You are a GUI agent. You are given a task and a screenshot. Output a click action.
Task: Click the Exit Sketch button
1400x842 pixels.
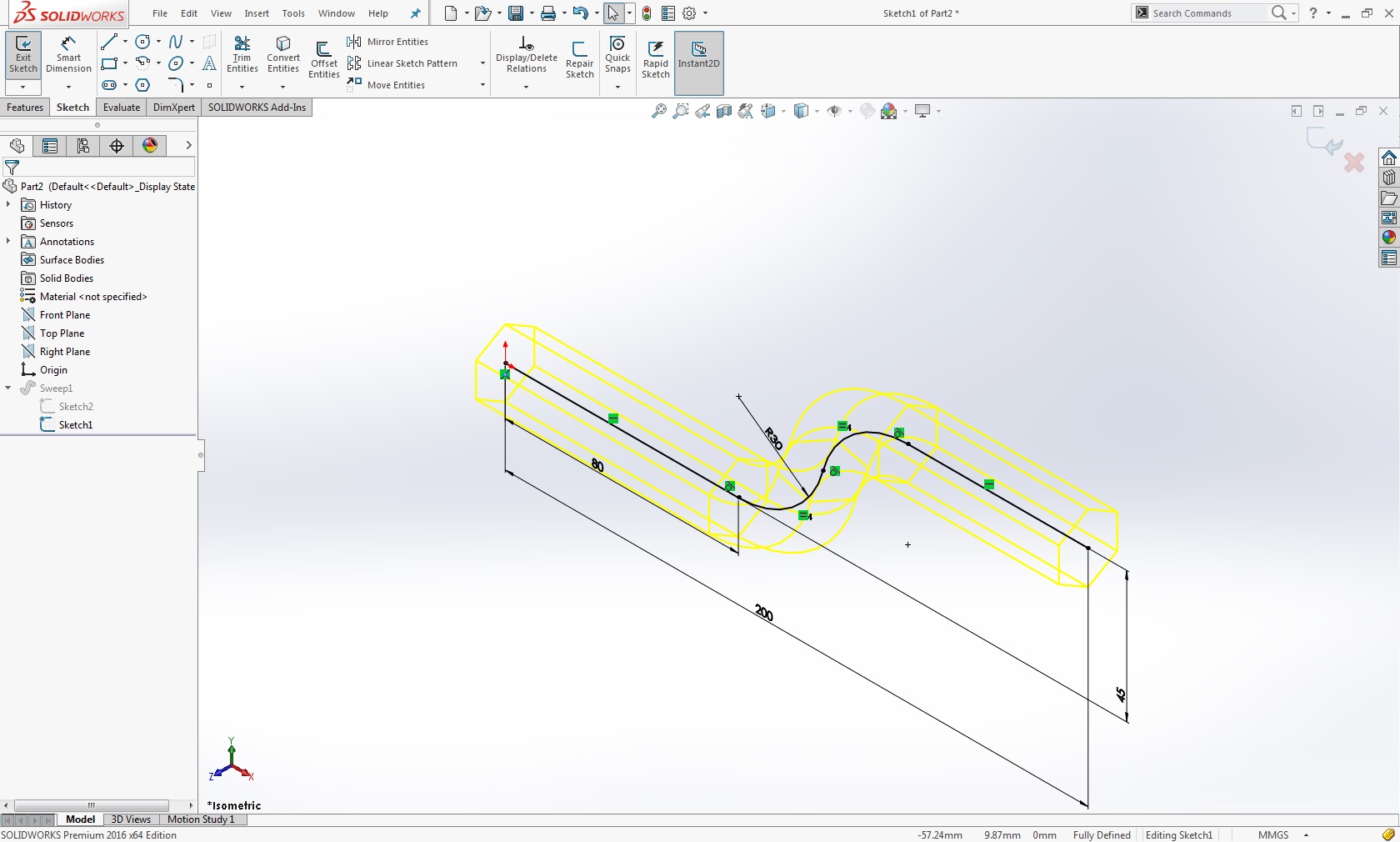23,55
